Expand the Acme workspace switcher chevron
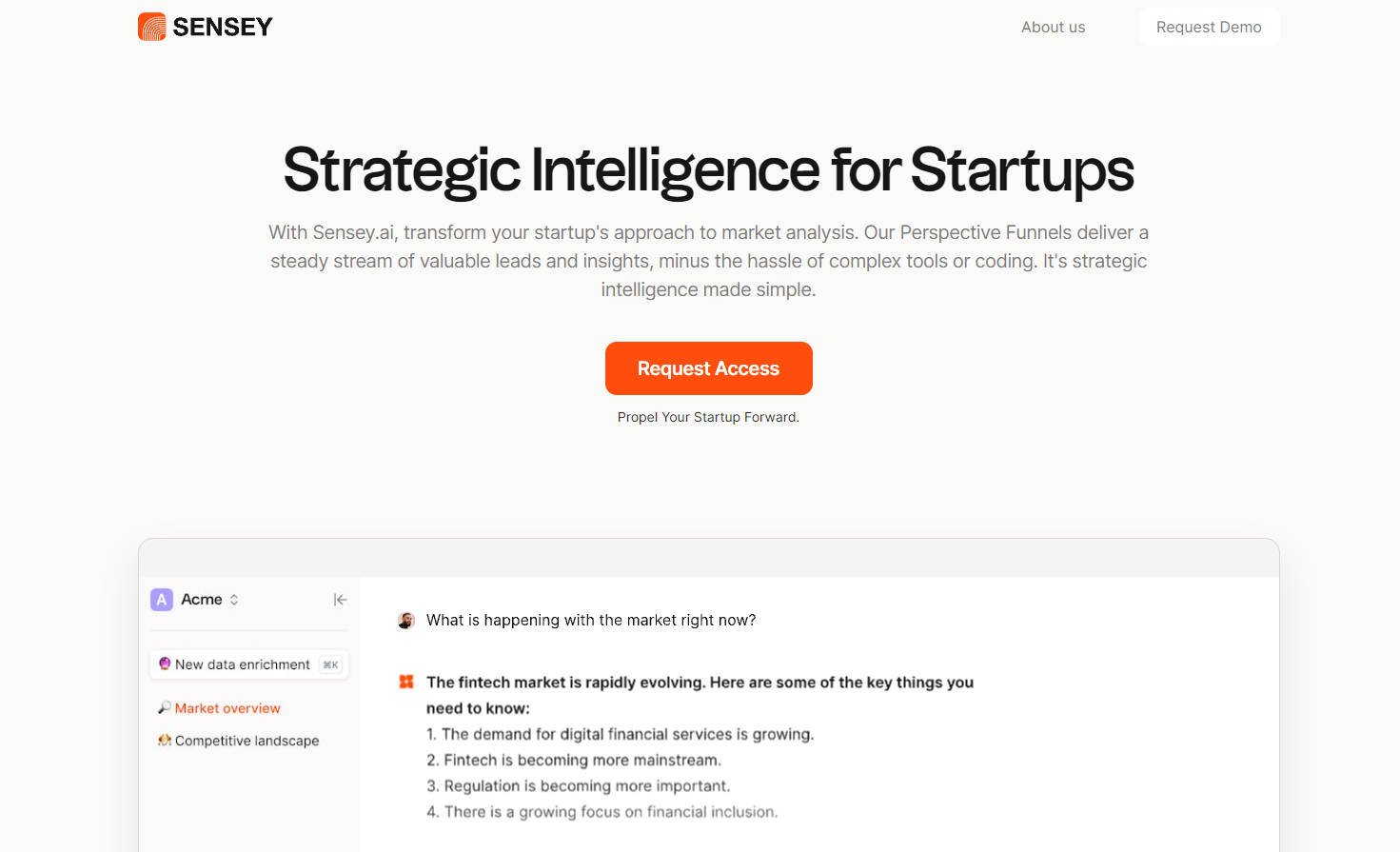This screenshot has width=1400, height=852. point(234,600)
